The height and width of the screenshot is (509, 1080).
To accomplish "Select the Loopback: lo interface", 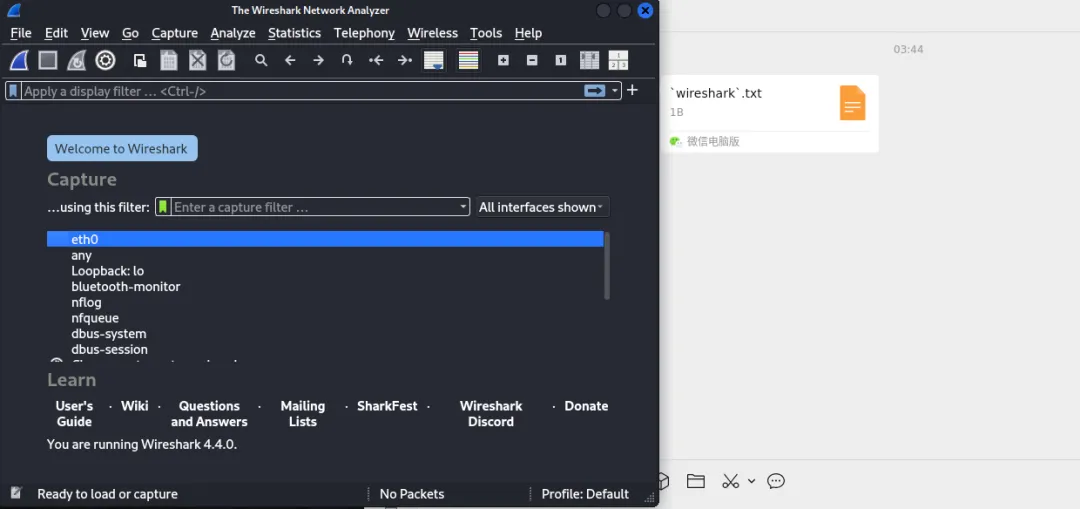I will pyautogui.click(x=325, y=271).
